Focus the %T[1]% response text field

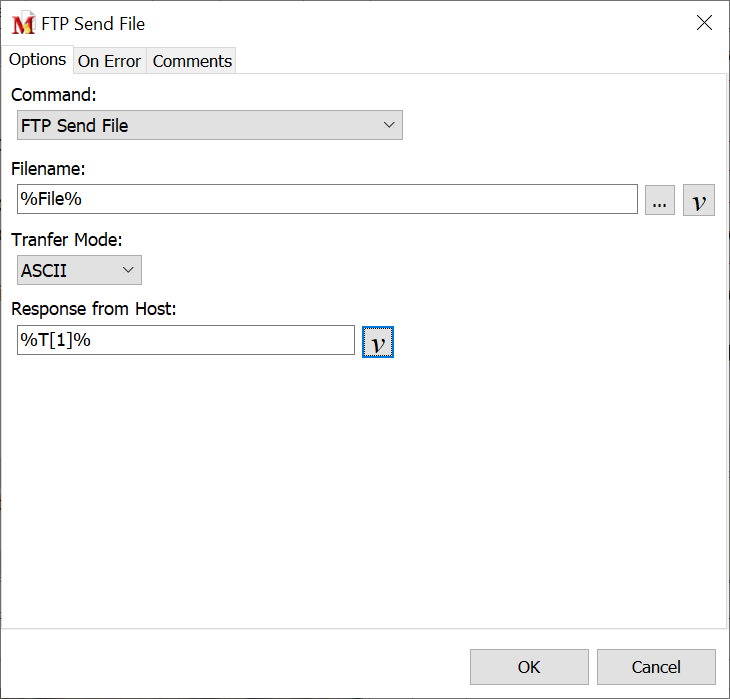186,340
